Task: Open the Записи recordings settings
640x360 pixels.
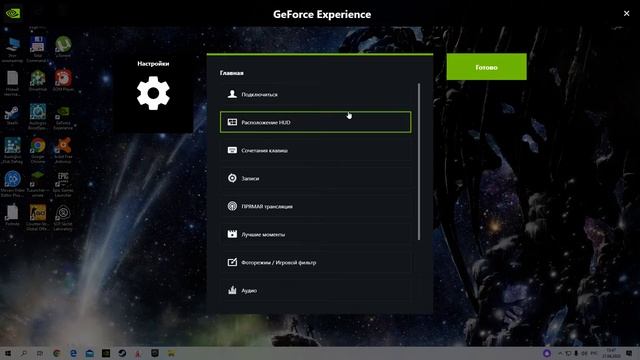Action: (x=316, y=178)
